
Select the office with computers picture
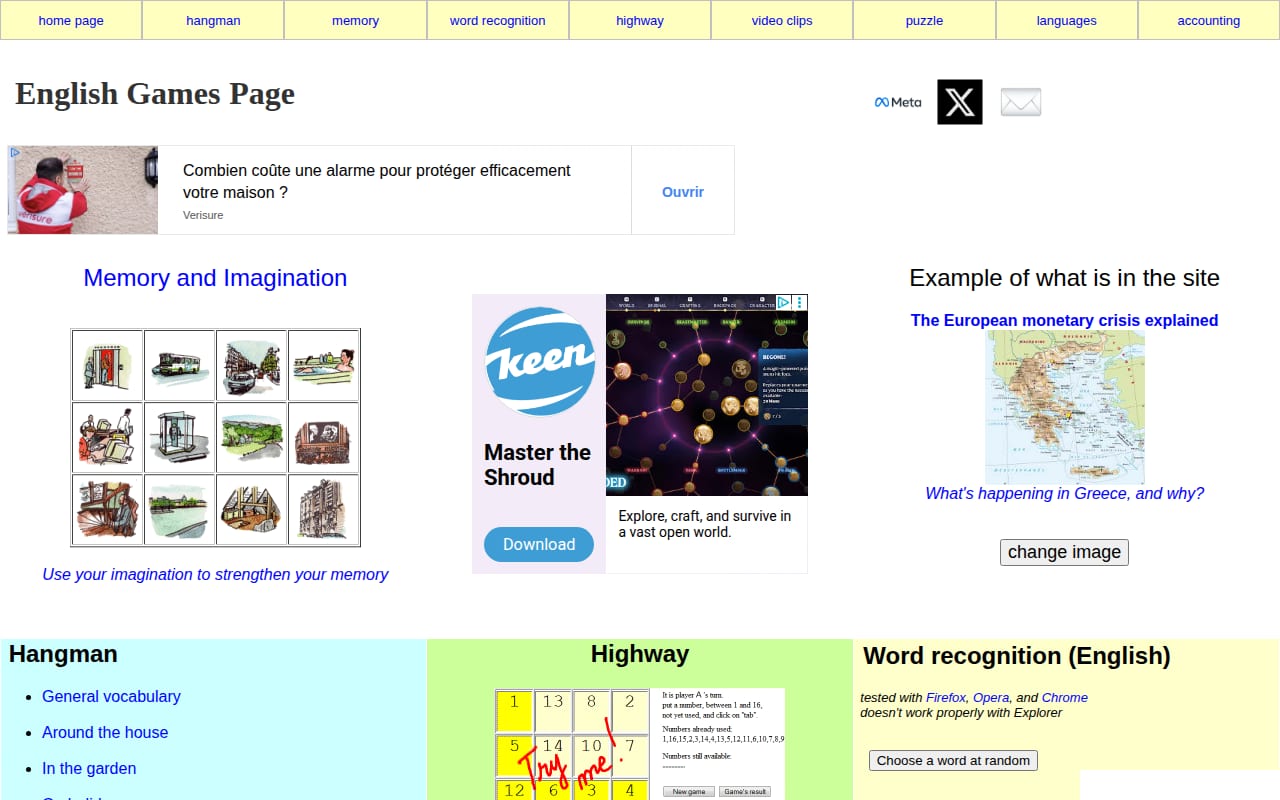point(107,438)
